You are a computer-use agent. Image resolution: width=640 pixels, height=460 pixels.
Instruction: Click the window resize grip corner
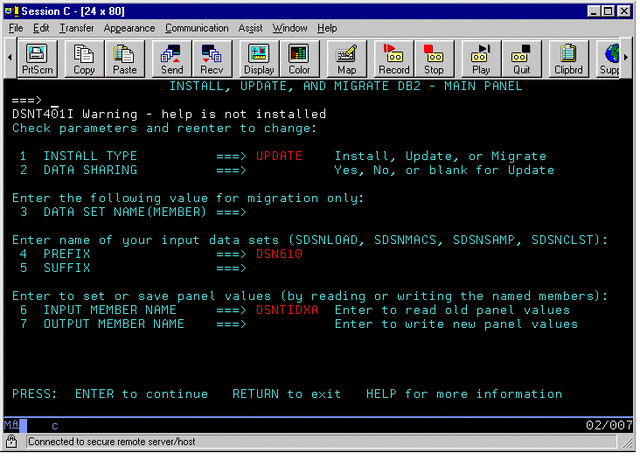coord(627,444)
